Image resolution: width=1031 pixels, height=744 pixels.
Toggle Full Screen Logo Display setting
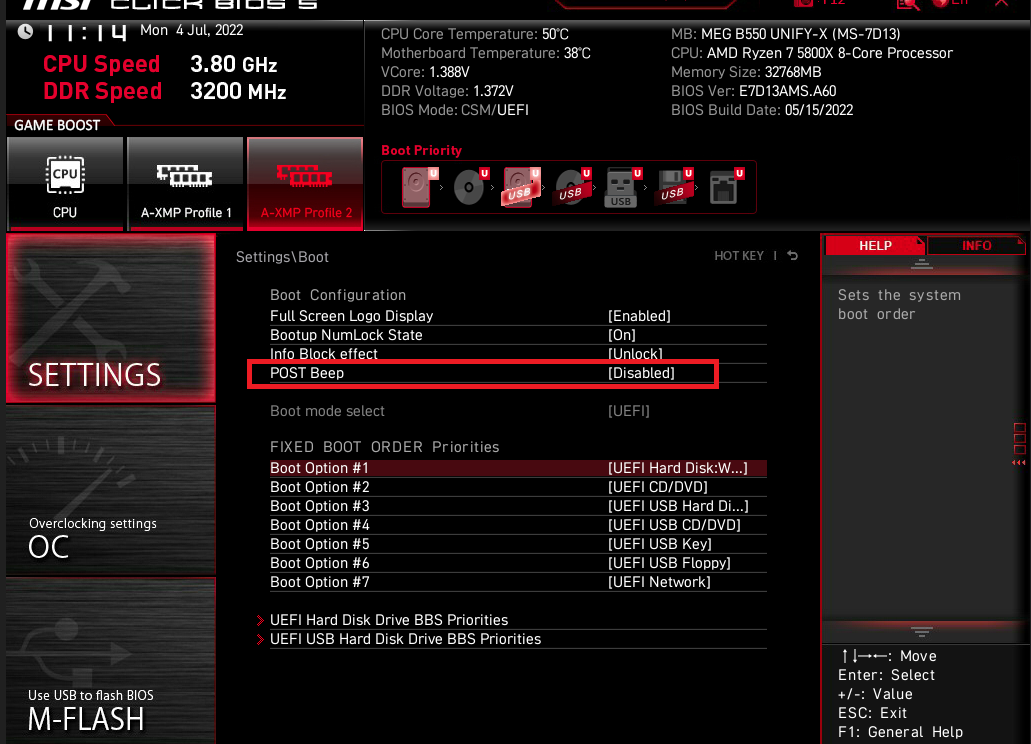[518, 316]
